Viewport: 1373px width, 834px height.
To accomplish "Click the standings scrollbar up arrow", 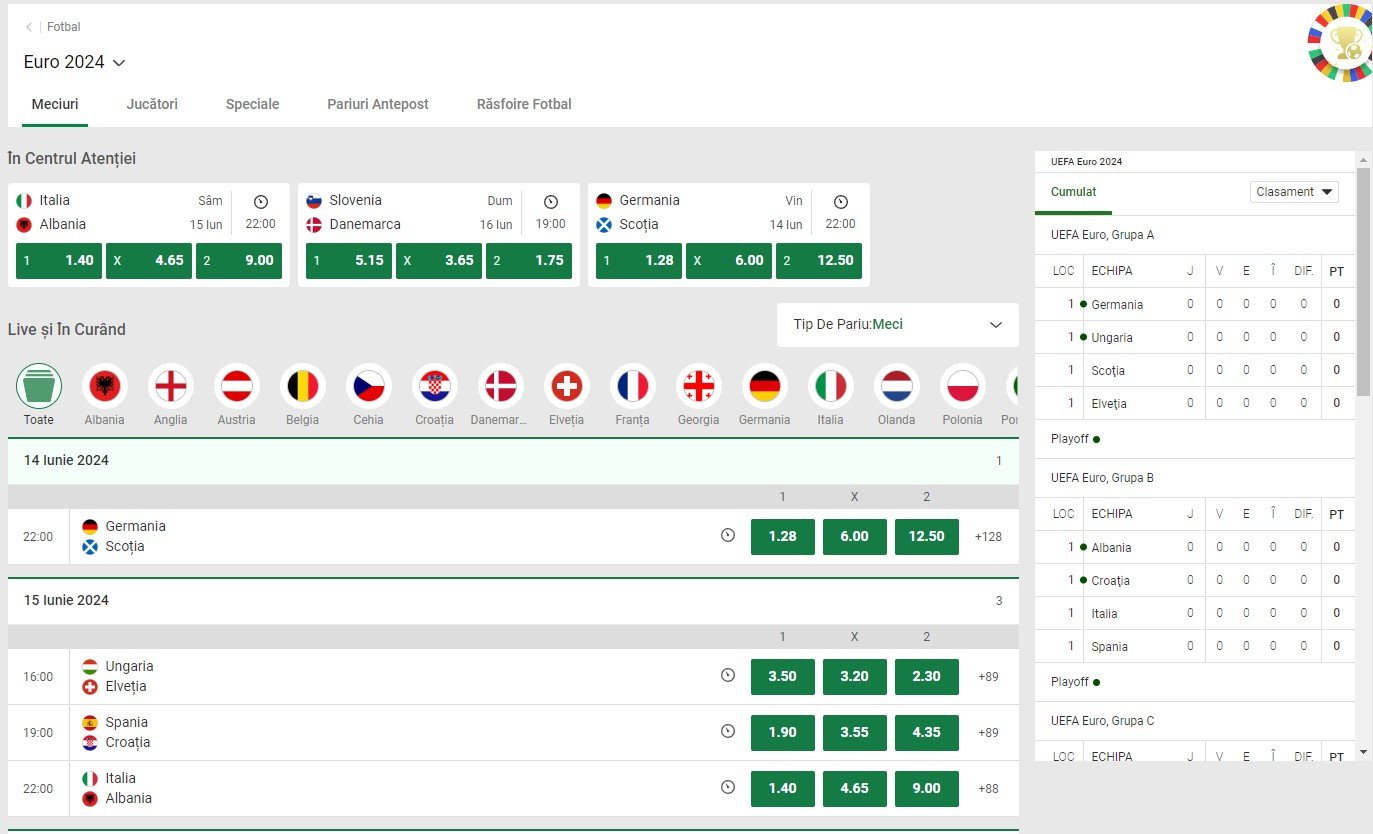I will click(1363, 158).
